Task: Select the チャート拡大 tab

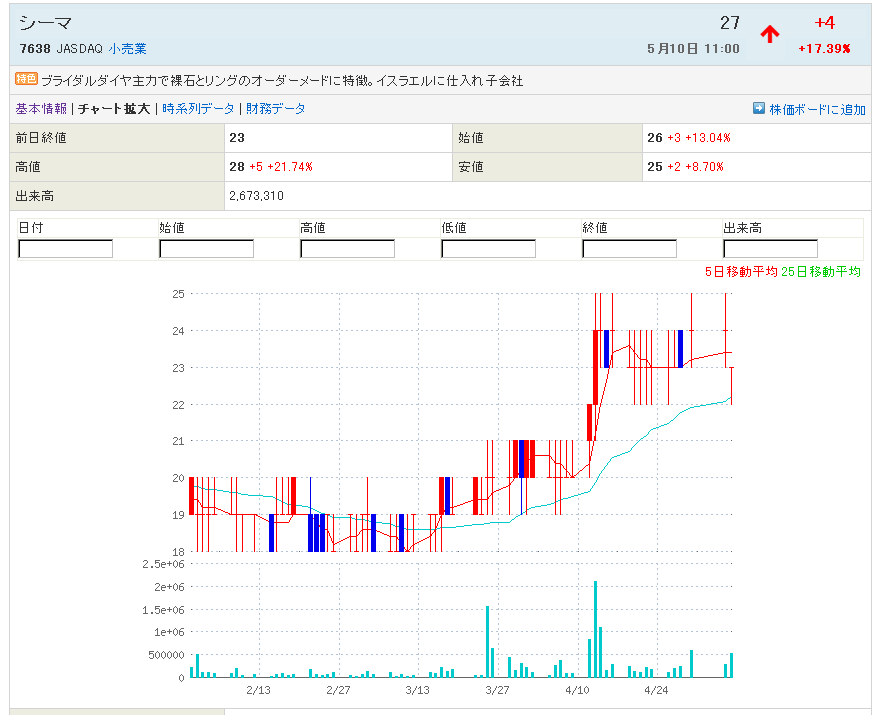Action: (x=114, y=108)
